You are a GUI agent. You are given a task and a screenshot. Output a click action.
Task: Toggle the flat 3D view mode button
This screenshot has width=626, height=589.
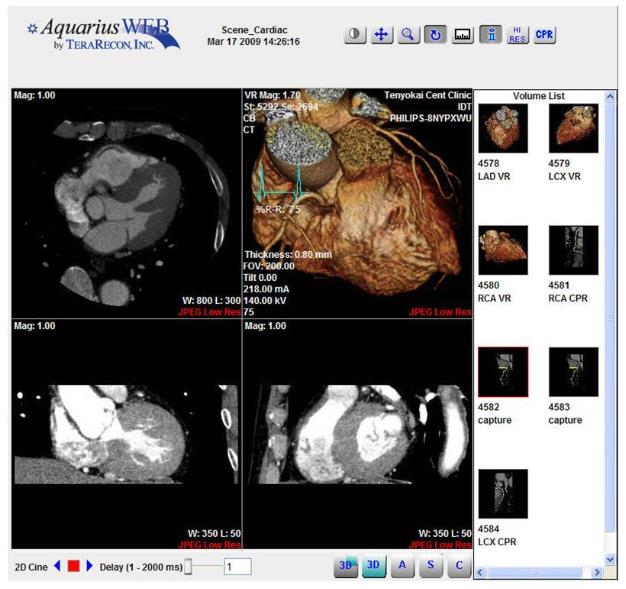[374, 566]
